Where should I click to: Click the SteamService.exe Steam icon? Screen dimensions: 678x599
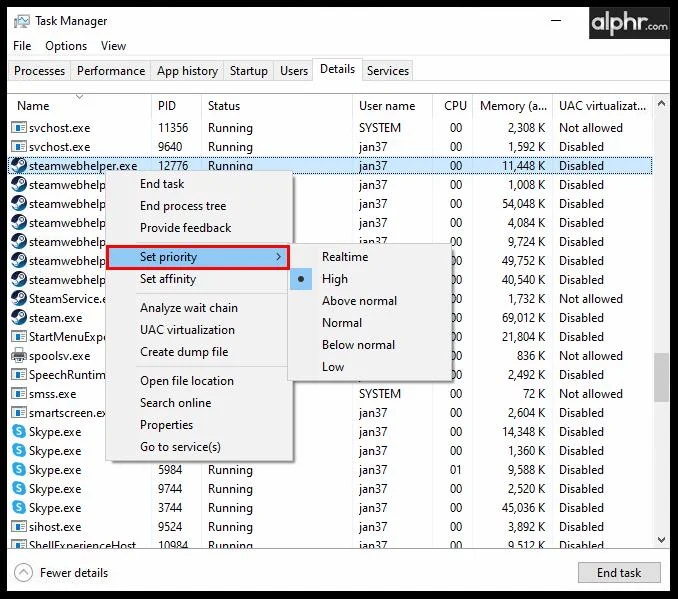point(19,298)
